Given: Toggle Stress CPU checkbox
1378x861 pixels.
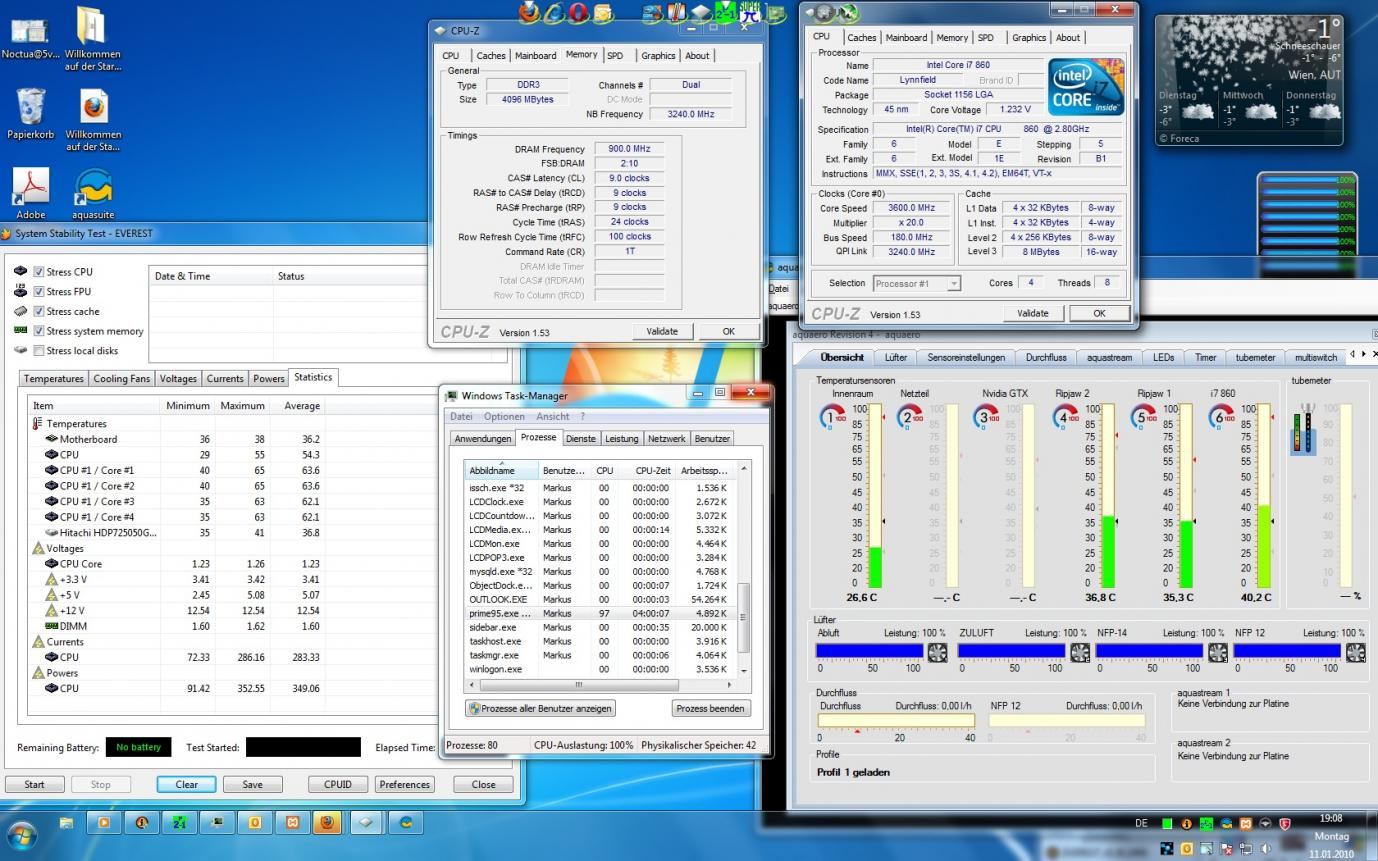Looking at the screenshot, I should [38, 272].
